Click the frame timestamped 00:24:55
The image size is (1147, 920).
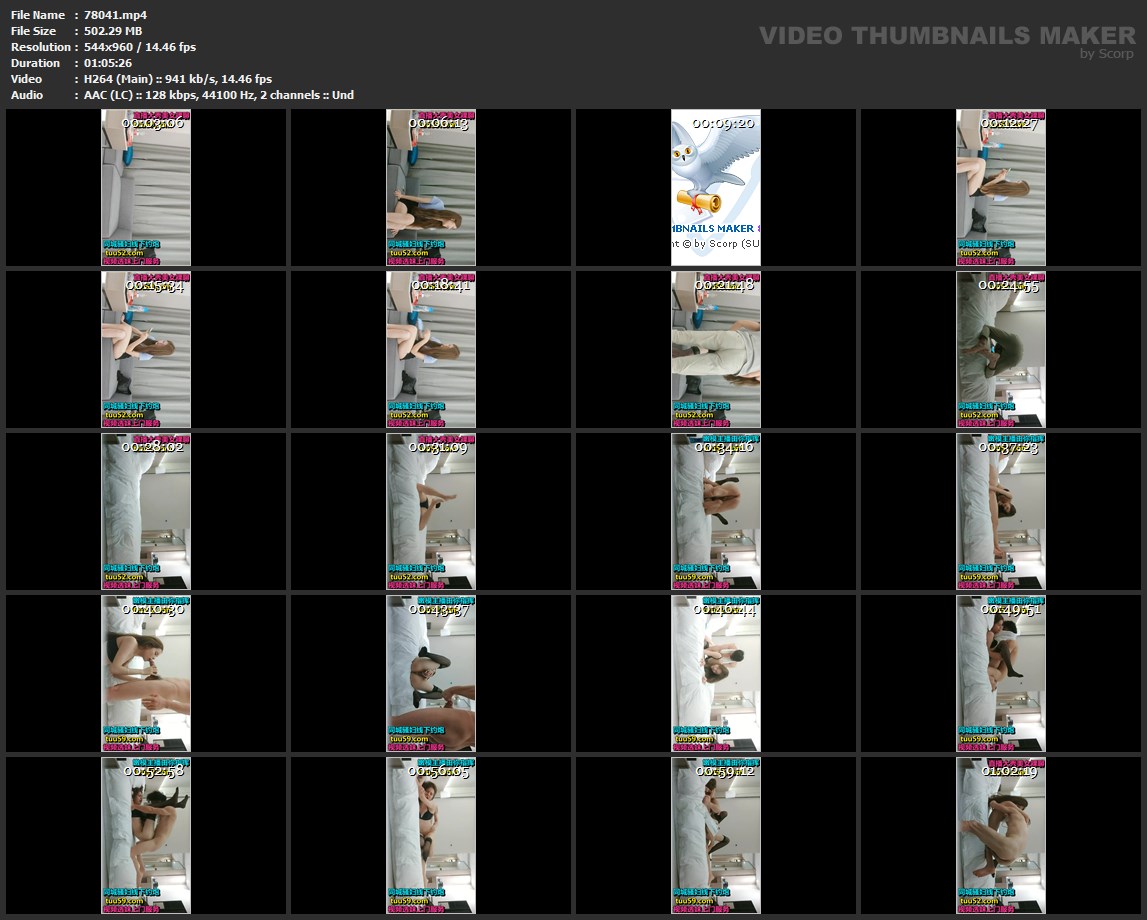[1000, 349]
